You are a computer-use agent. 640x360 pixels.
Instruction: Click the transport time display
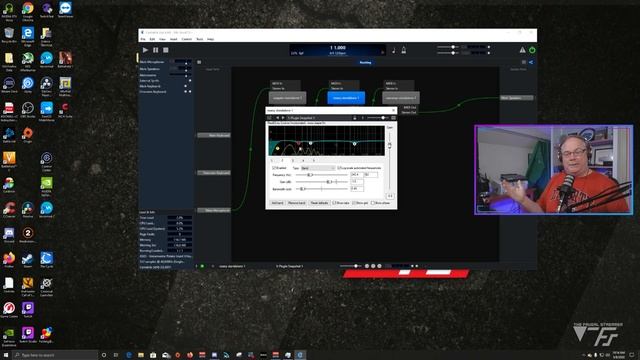(x=338, y=50)
